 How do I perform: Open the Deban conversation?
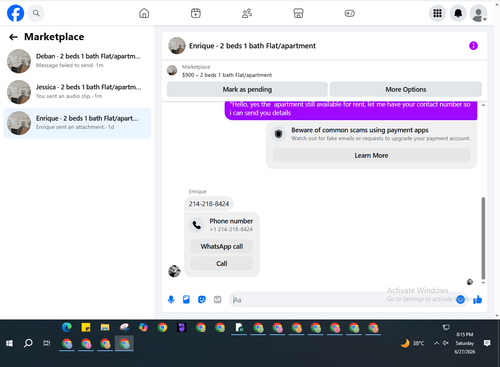[77, 61]
